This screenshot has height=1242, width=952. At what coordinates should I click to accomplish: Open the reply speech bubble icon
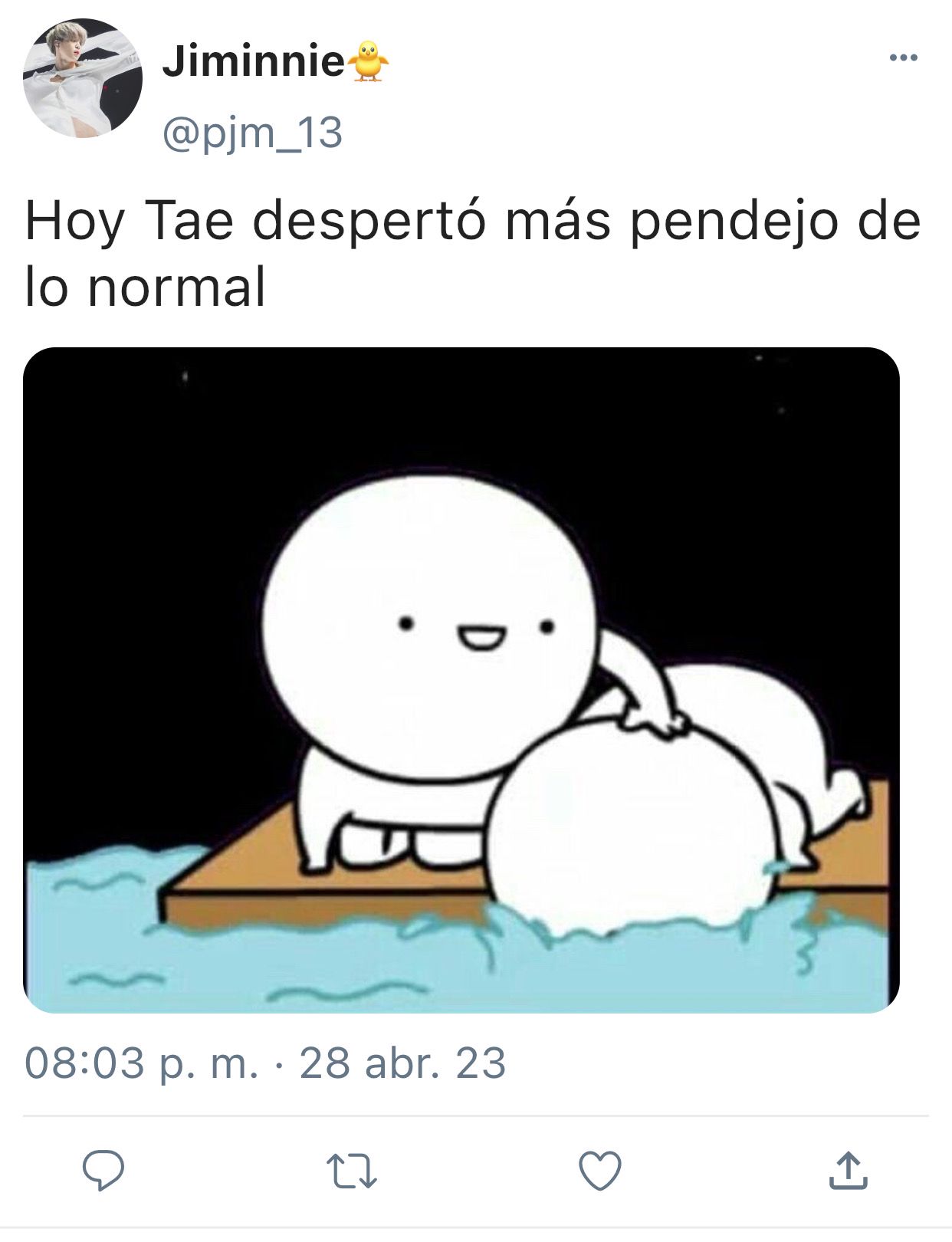click(103, 1170)
